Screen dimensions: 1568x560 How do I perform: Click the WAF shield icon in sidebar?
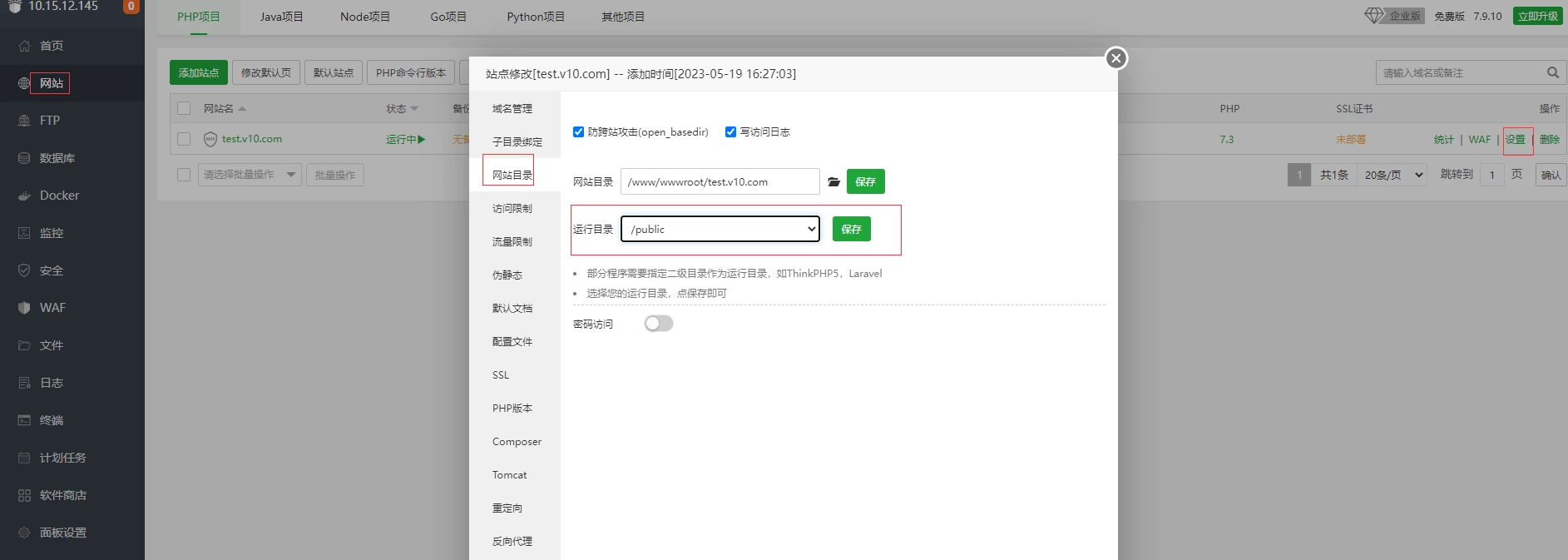(24, 308)
